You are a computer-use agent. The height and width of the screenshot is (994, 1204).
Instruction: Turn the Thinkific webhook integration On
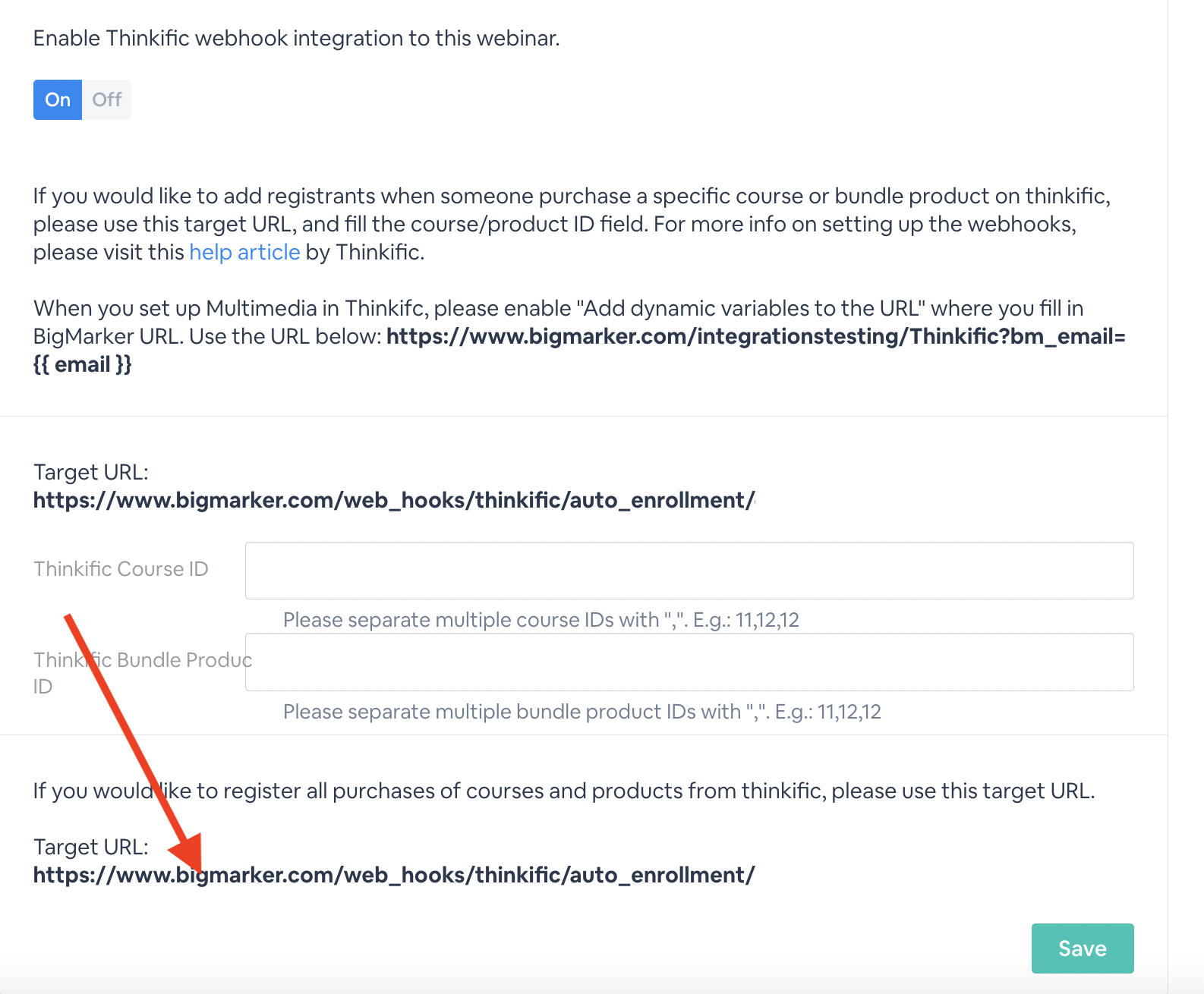(58, 99)
